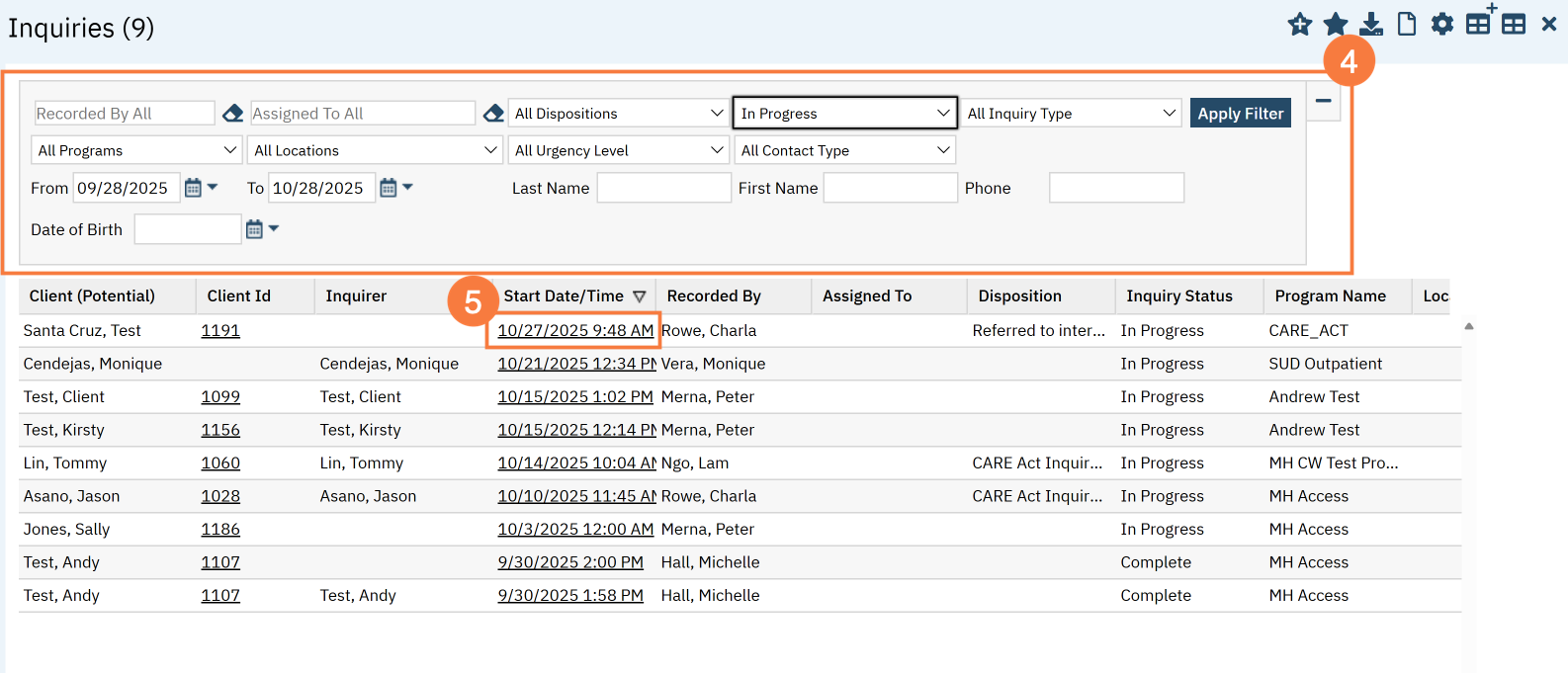
Task: Click the Inquiry Status column header
Action: [x=1178, y=295]
